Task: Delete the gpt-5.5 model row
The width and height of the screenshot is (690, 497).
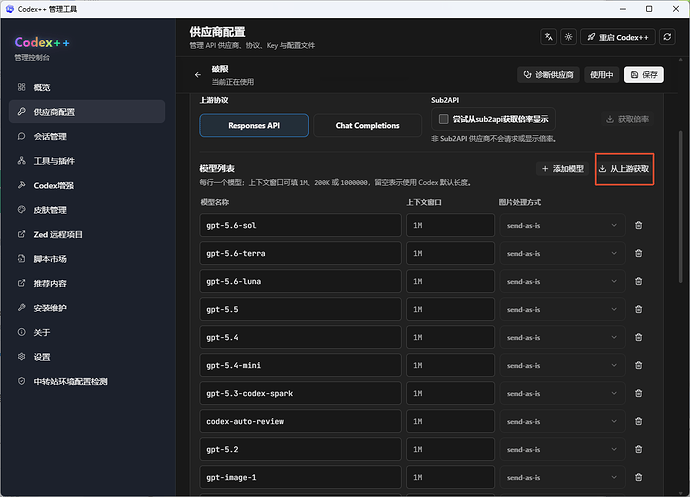Action: [639, 309]
